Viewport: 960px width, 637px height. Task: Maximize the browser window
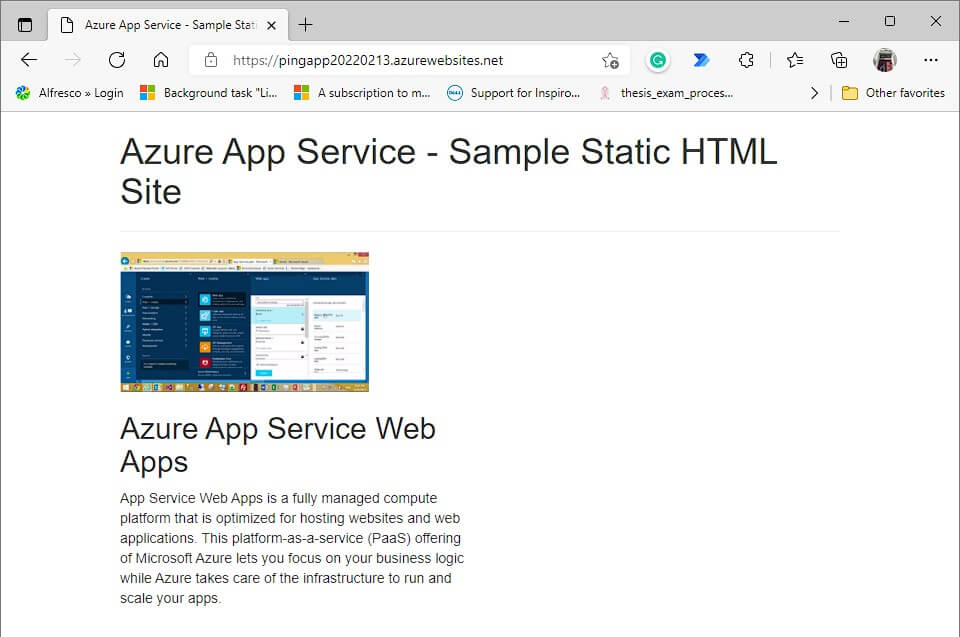[890, 21]
